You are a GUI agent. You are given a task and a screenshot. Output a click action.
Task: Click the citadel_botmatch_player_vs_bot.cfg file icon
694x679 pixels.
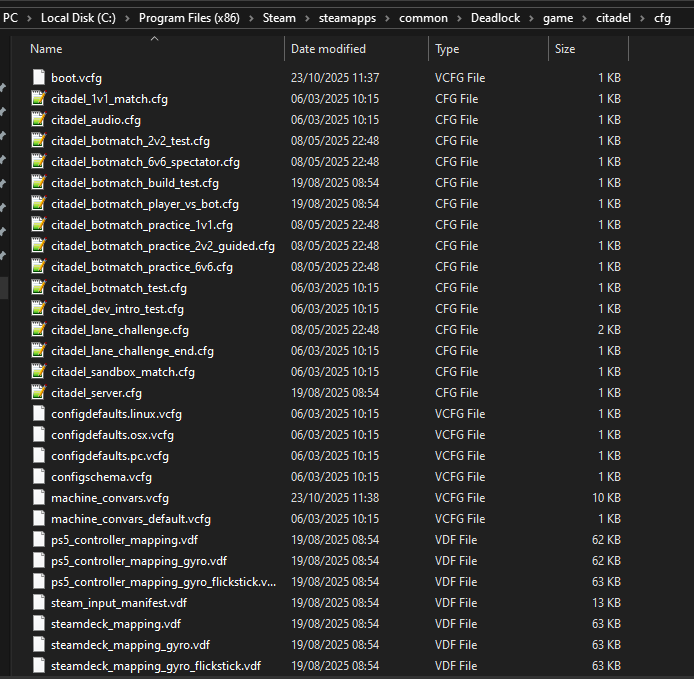39,203
